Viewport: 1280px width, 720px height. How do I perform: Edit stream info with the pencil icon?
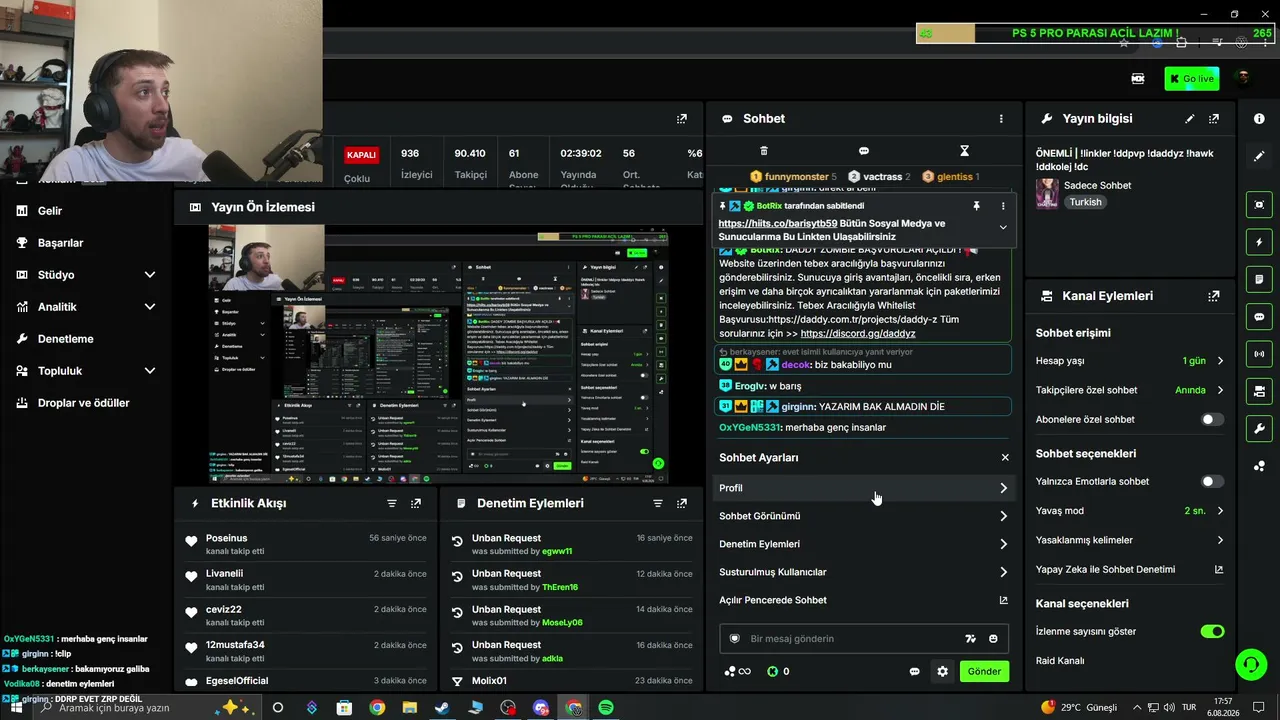[1189, 119]
